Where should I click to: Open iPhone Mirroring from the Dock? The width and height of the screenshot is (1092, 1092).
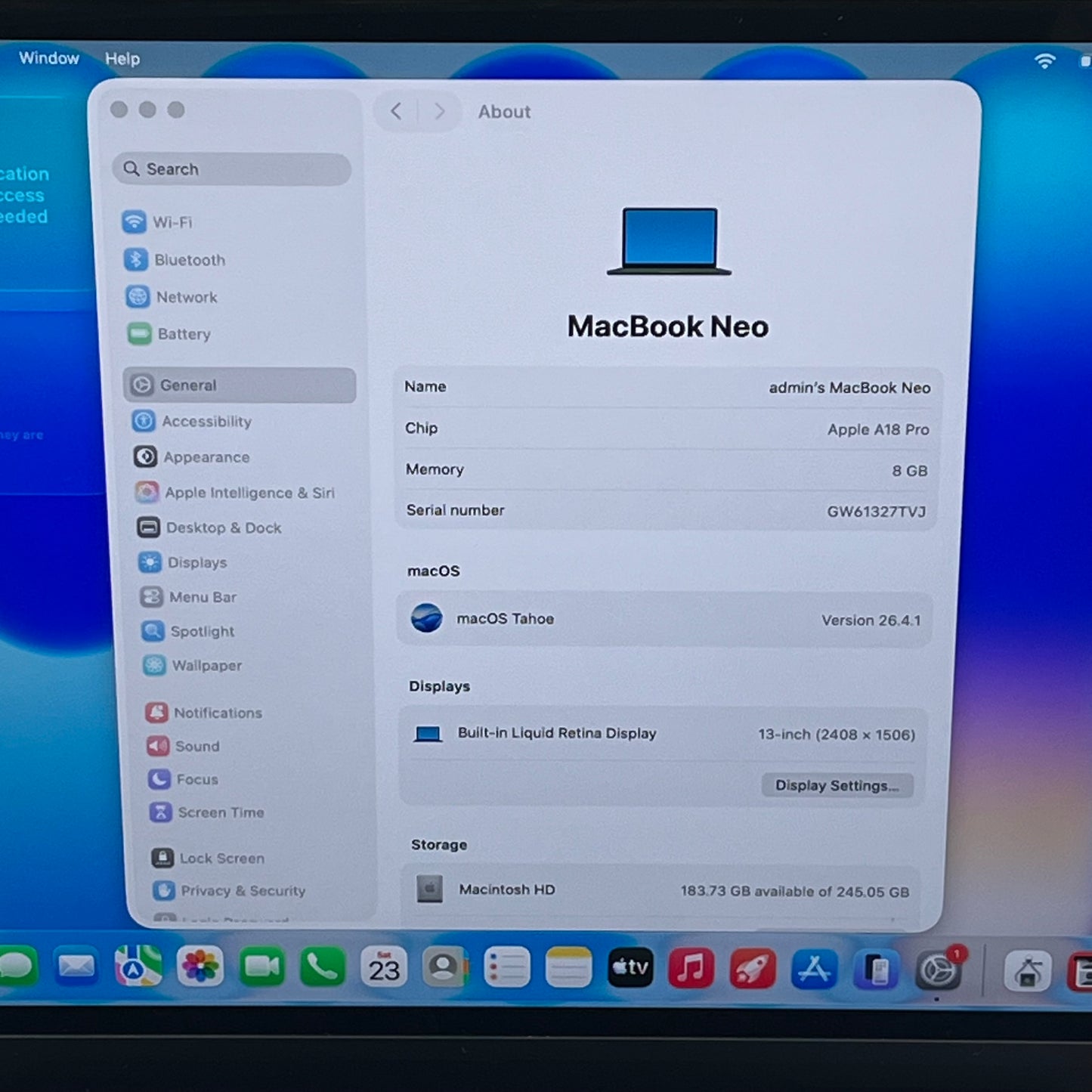pyautogui.click(x=876, y=970)
